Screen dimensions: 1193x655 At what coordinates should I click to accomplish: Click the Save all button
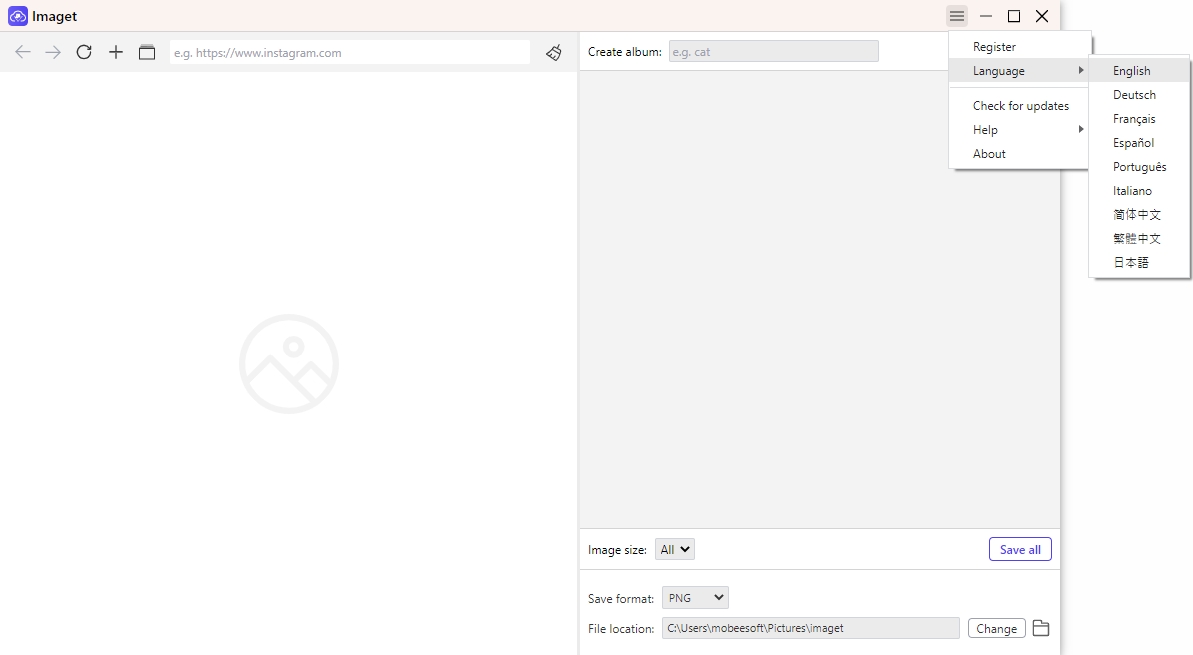click(1020, 549)
